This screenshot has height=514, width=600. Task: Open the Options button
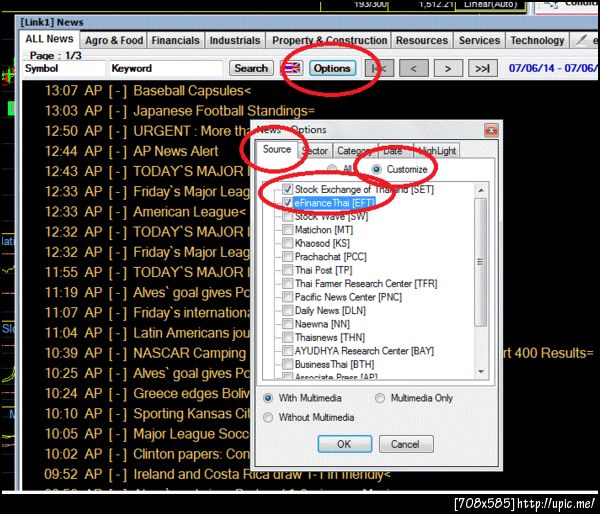pyautogui.click(x=332, y=69)
